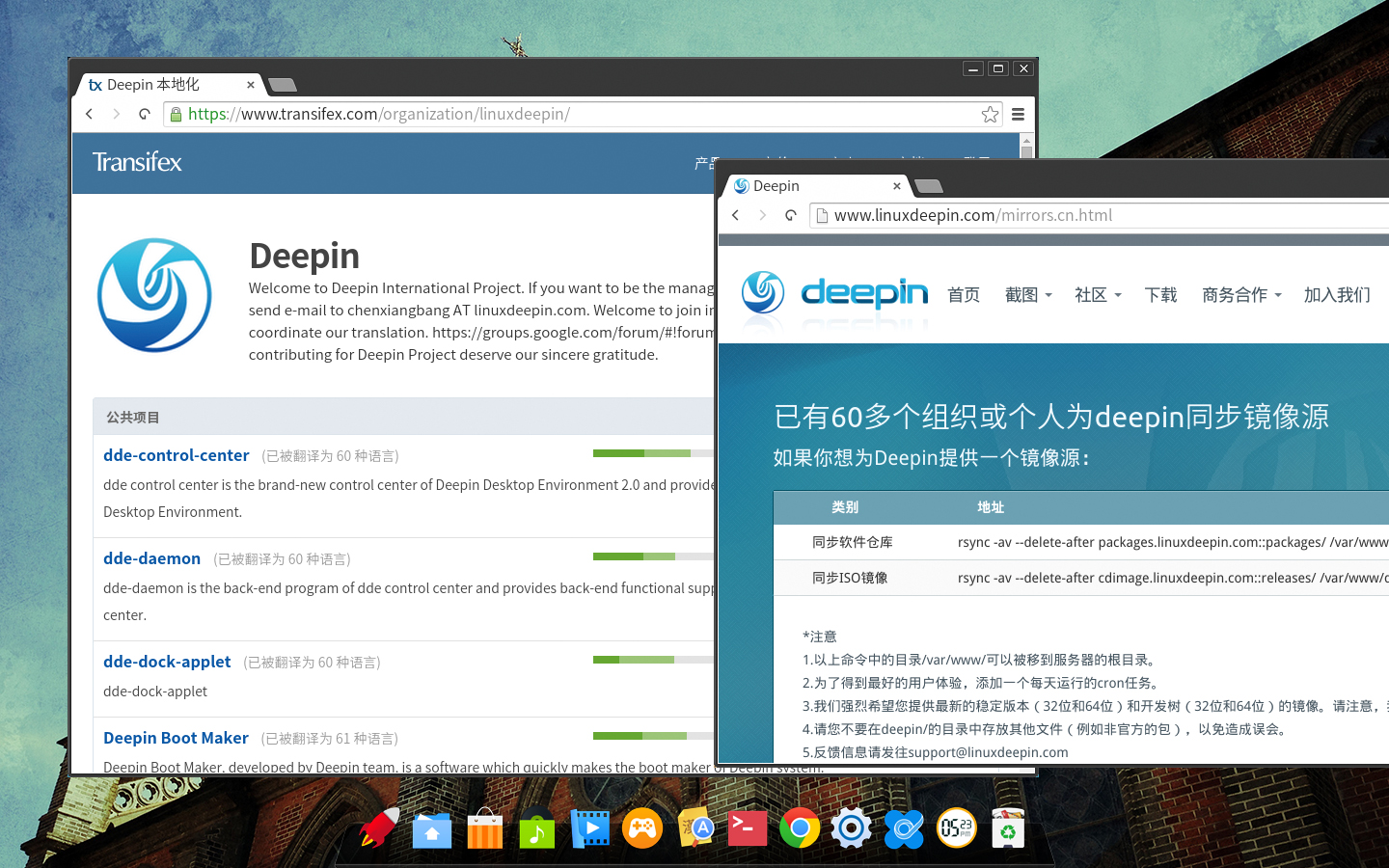The height and width of the screenshot is (868, 1389).
Task: Click the Transifex URL address bar
Action: pos(584,114)
